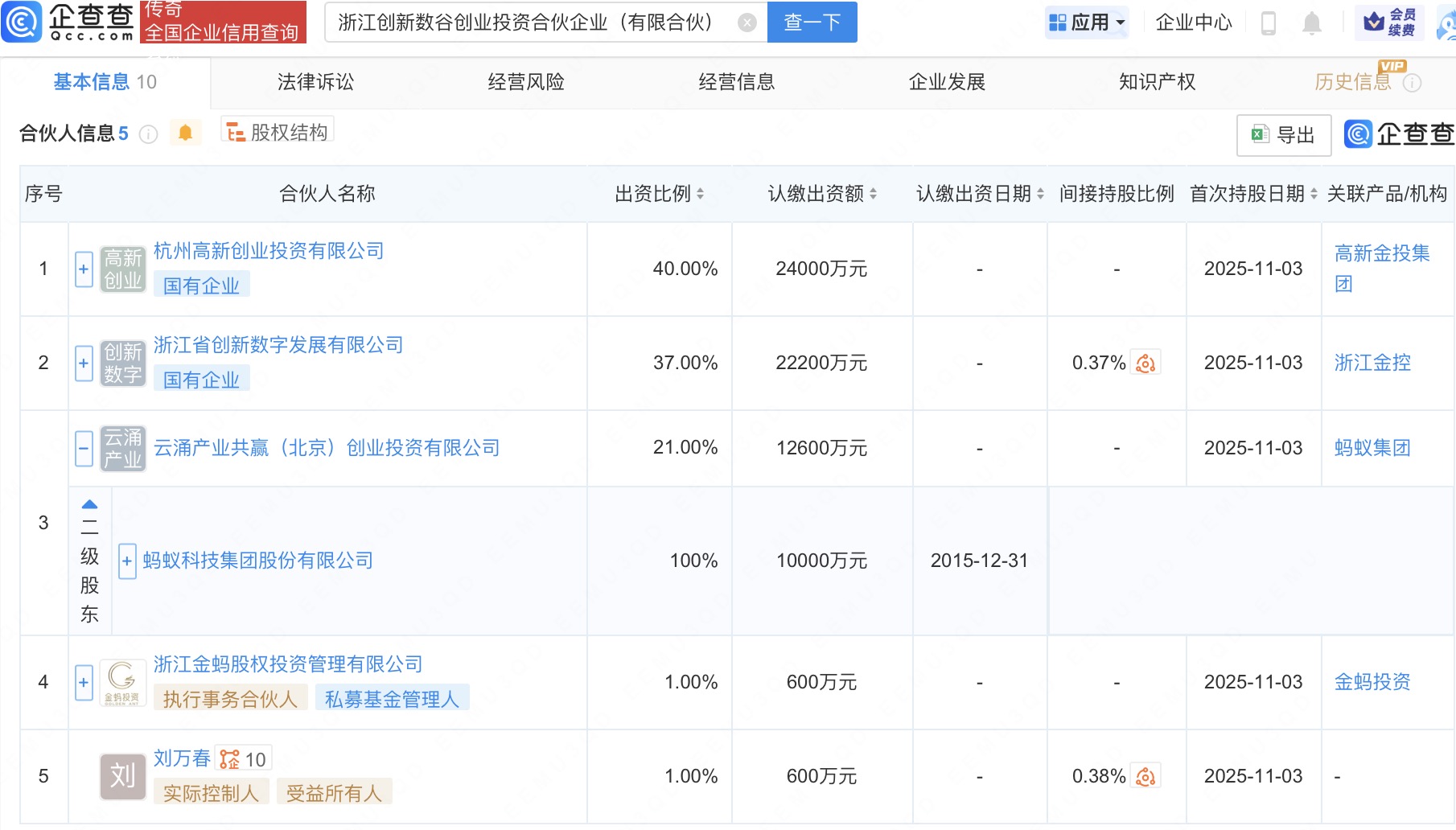Click the info icon next to 合伙人信息 5
Screen dimensions: 1456x830
tap(149, 134)
